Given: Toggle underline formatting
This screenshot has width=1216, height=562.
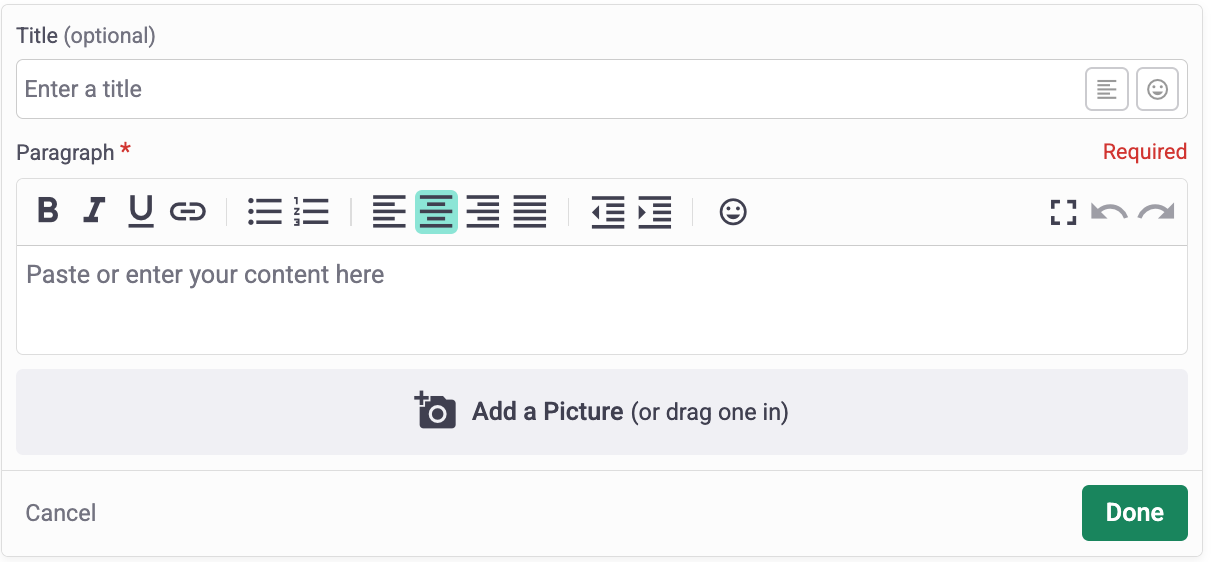Looking at the screenshot, I should coord(141,211).
